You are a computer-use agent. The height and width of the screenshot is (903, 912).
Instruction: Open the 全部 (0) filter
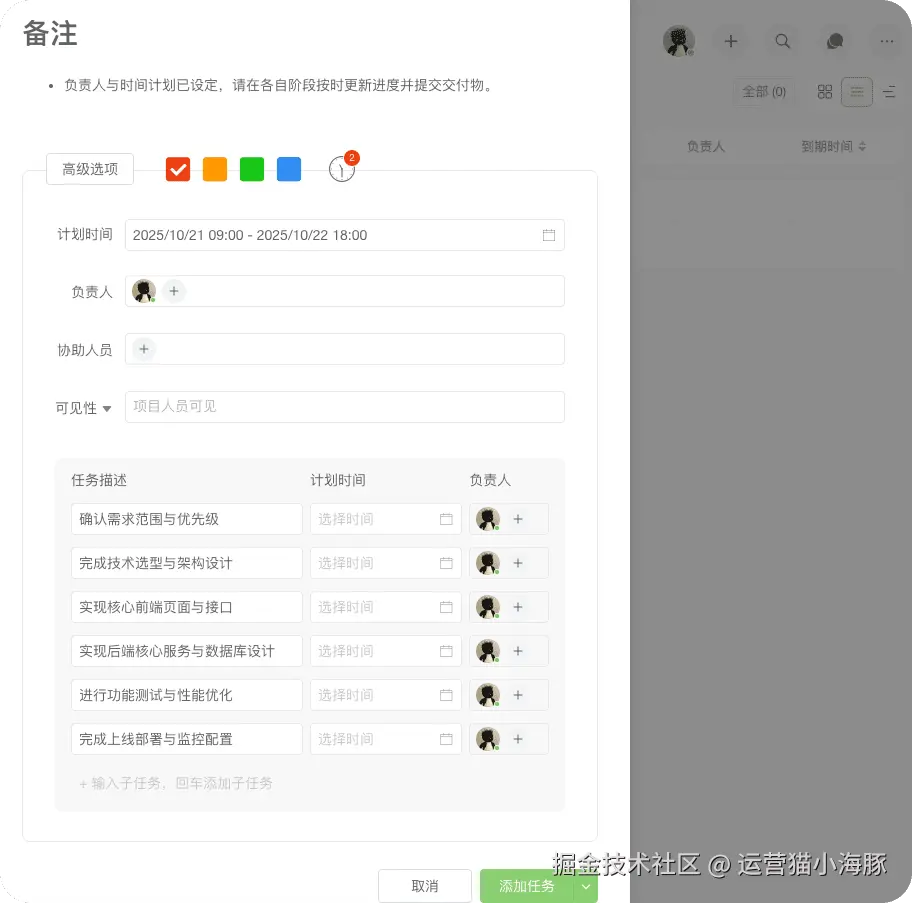tap(764, 91)
